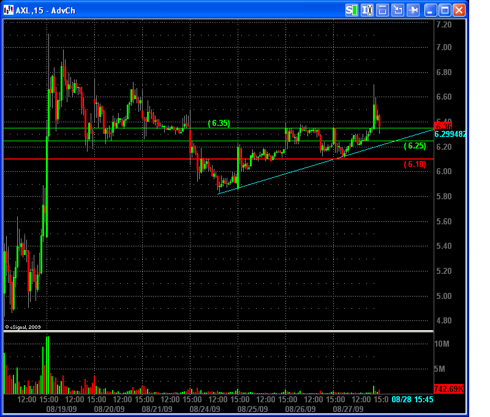The height and width of the screenshot is (417, 490).
Task: Maximize the AXL chart window
Action: (445, 10)
